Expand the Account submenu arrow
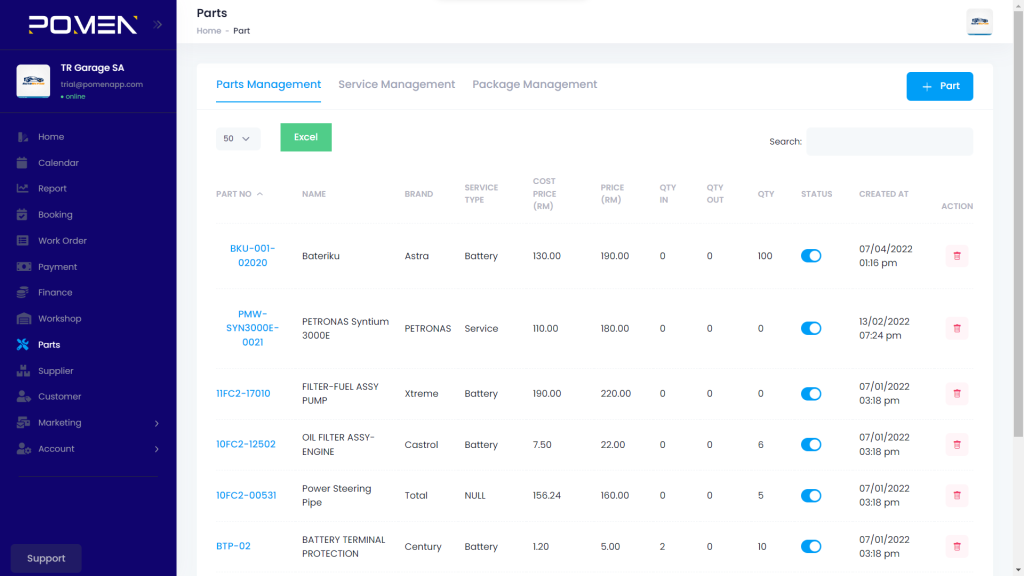Viewport: 1024px width, 576px height. coord(157,449)
